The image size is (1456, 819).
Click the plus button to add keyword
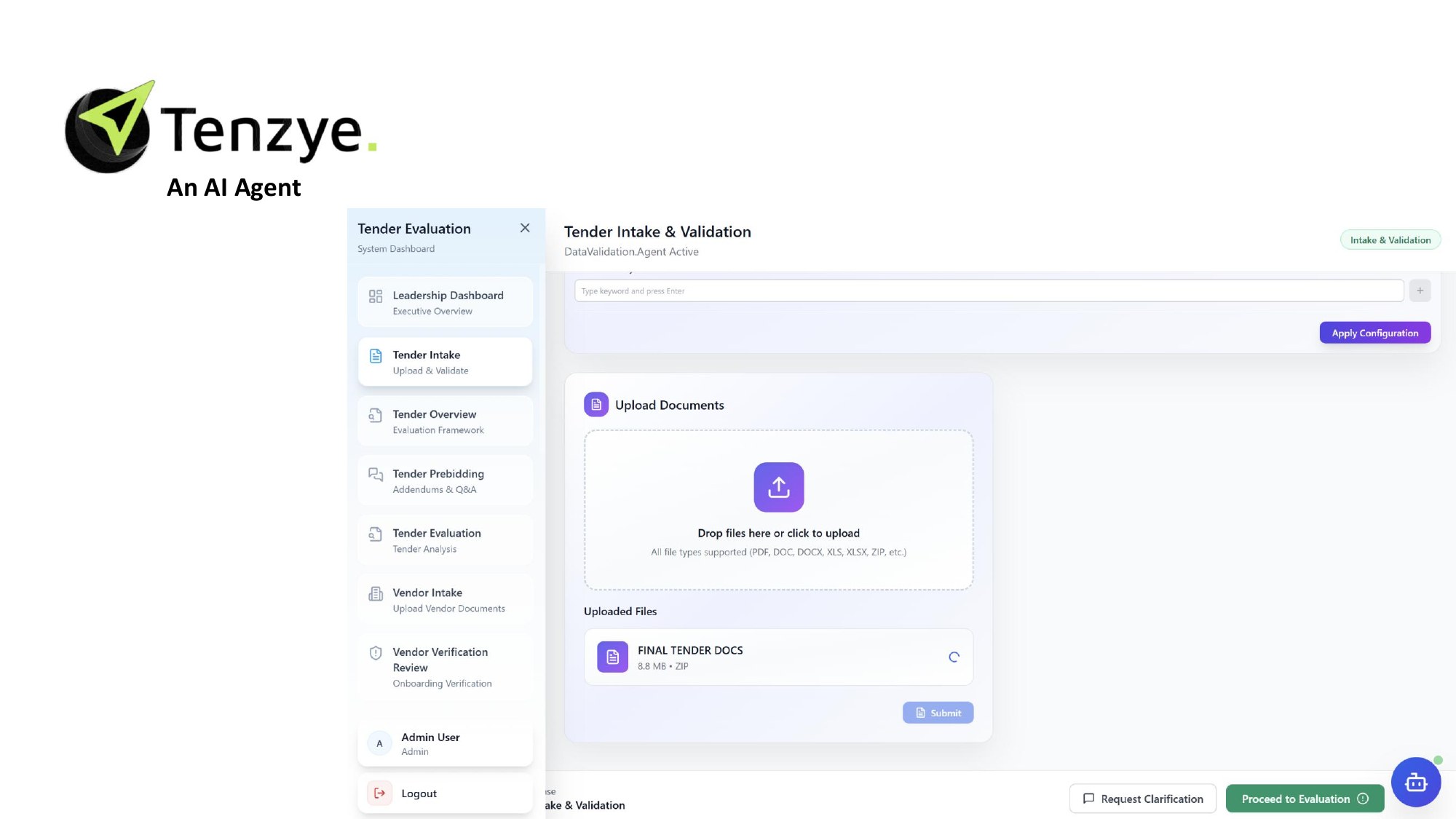click(x=1420, y=290)
